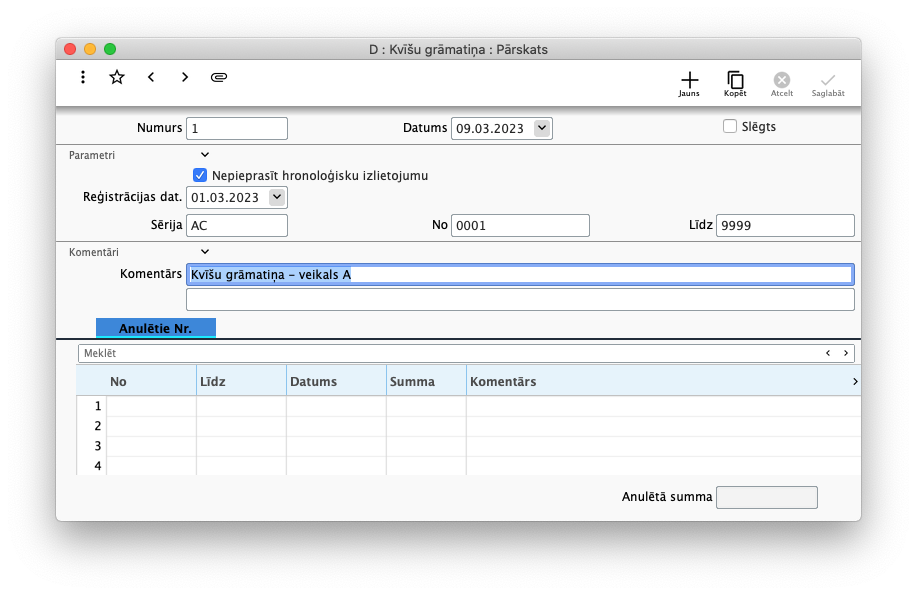Viewport: 917px width, 595px height.
Task: Sort by the No column header
Action: (x=151, y=381)
